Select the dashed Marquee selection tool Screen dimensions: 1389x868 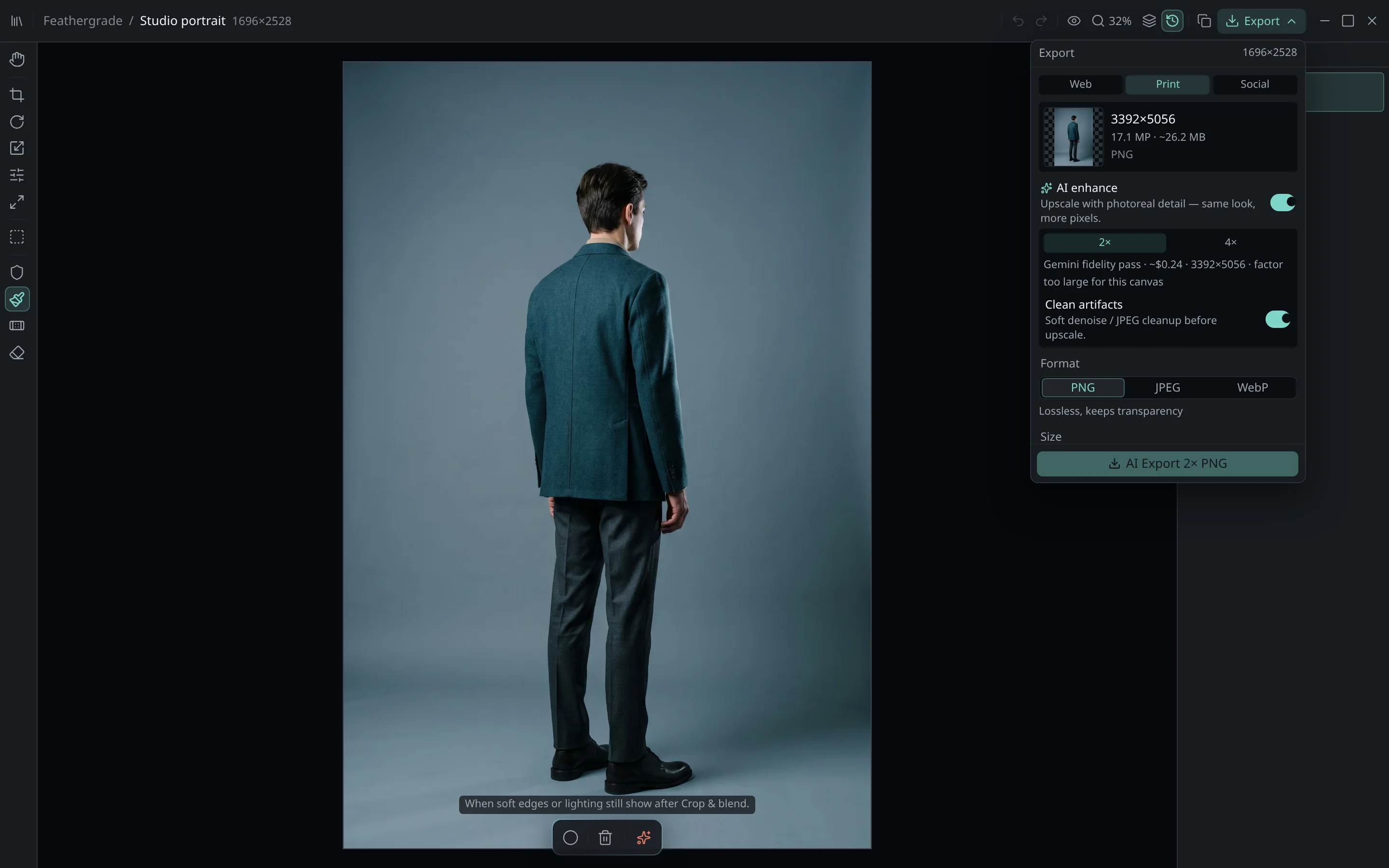[x=17, y=237]
